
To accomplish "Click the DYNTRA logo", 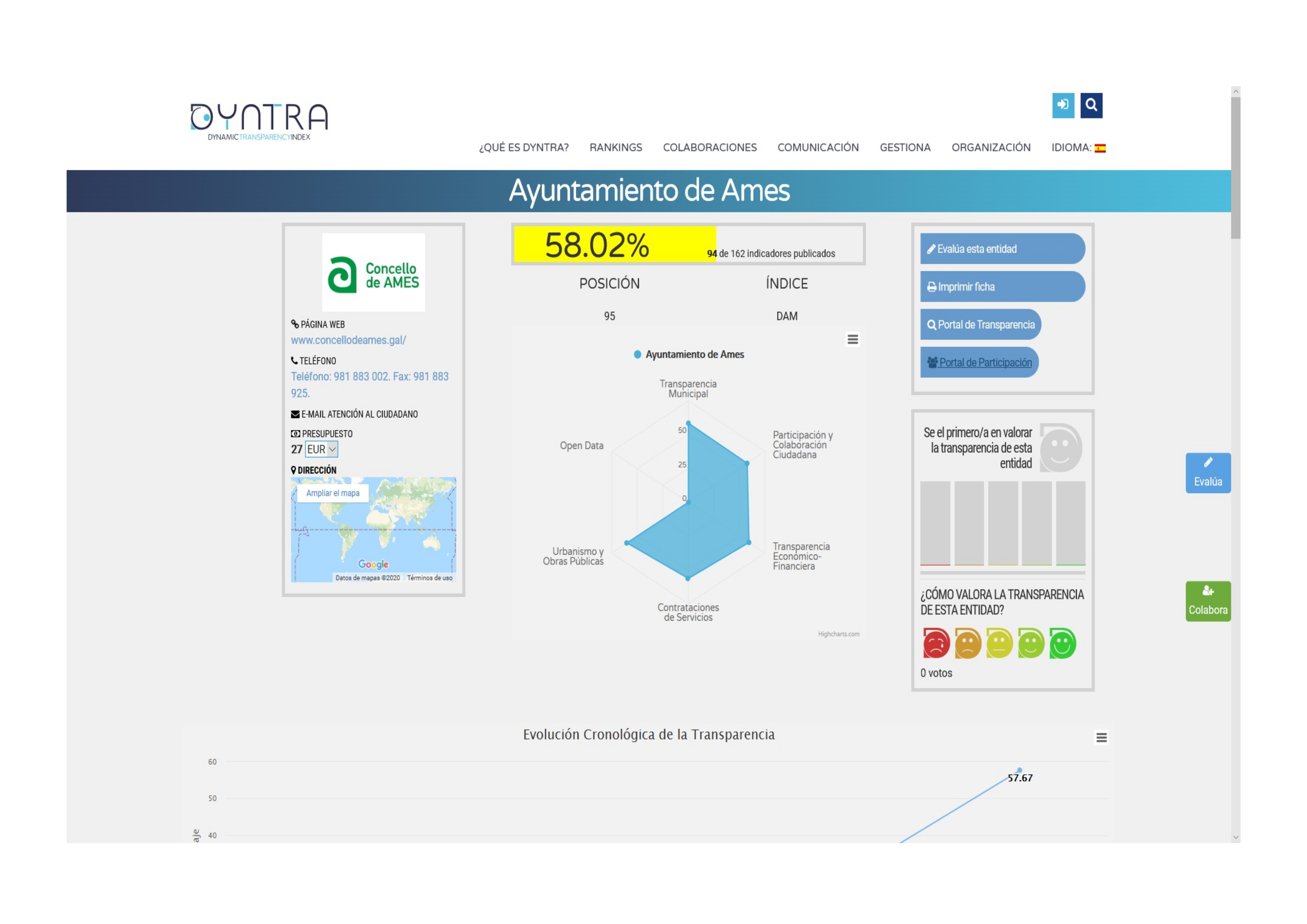I will pos(259,121).
